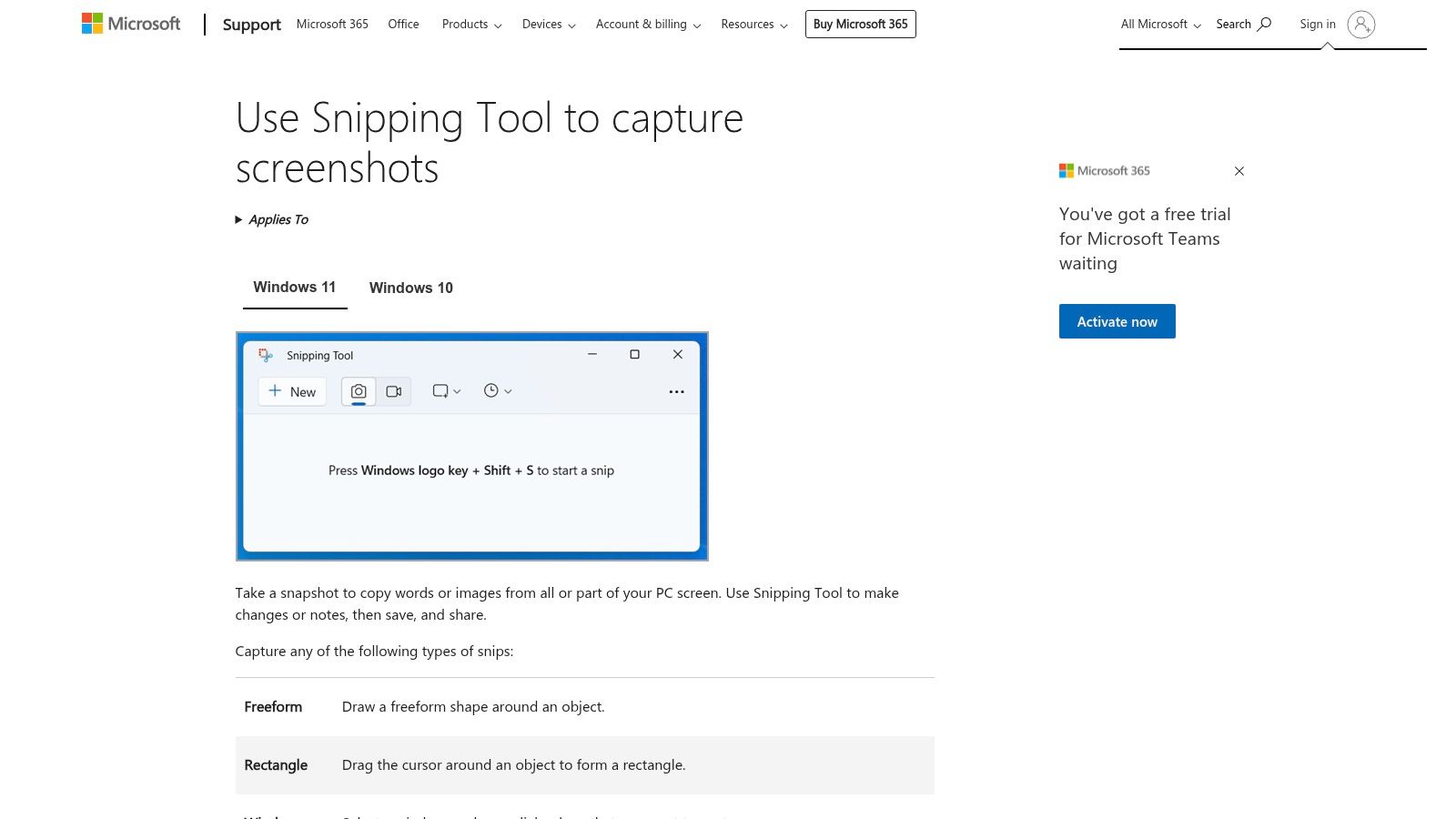1456x819 pixels.
Task: Click the three-dot more options icon
Action: tap(676, 391)
